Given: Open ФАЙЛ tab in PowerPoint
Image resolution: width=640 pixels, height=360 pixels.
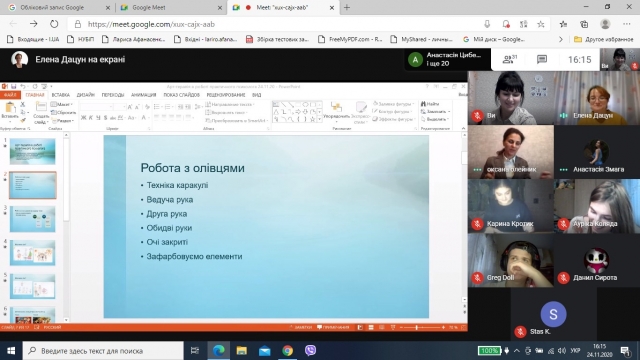Looking at the screenshot, I should (x=10, y=95).
